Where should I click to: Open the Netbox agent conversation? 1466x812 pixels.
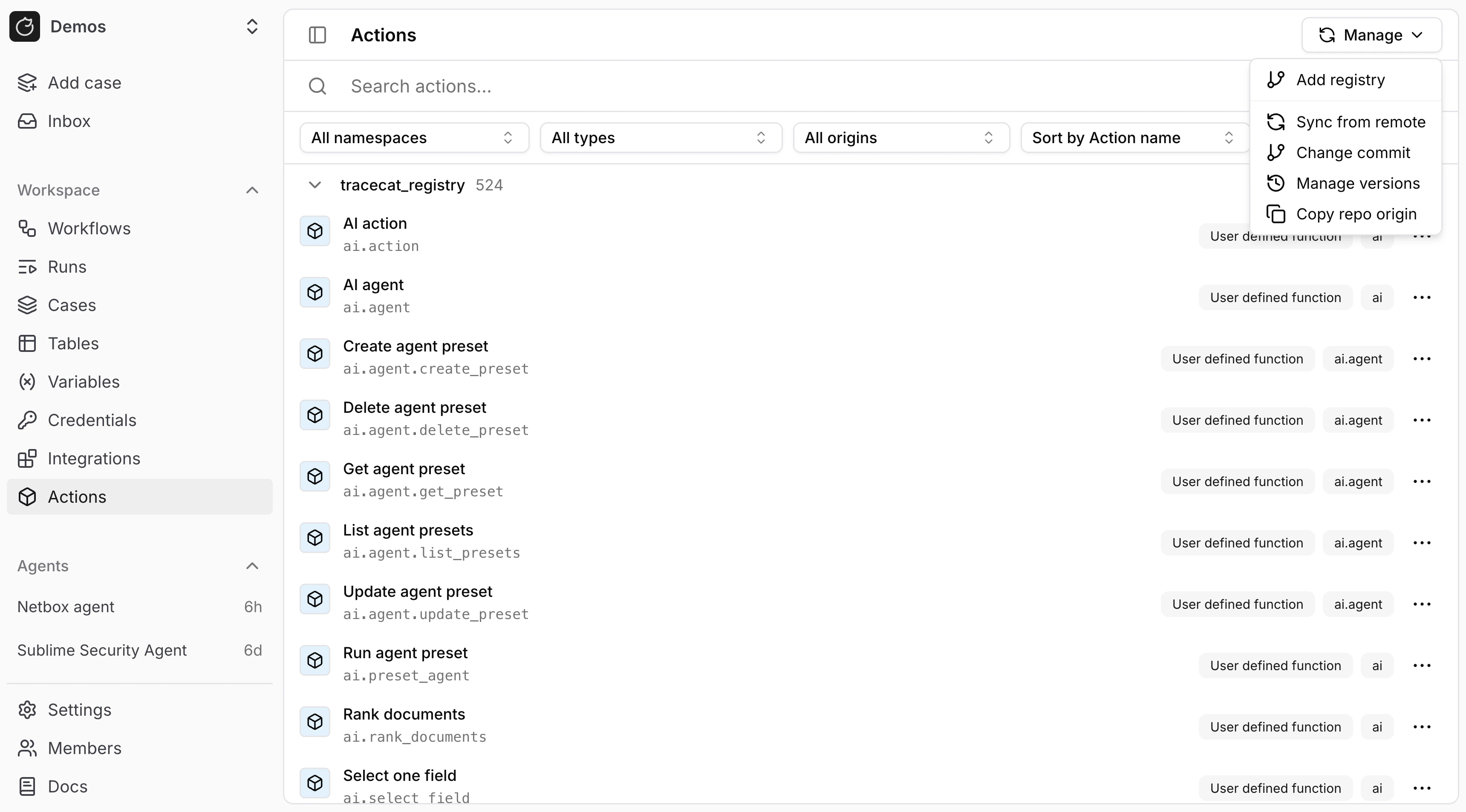click(66, 606)
